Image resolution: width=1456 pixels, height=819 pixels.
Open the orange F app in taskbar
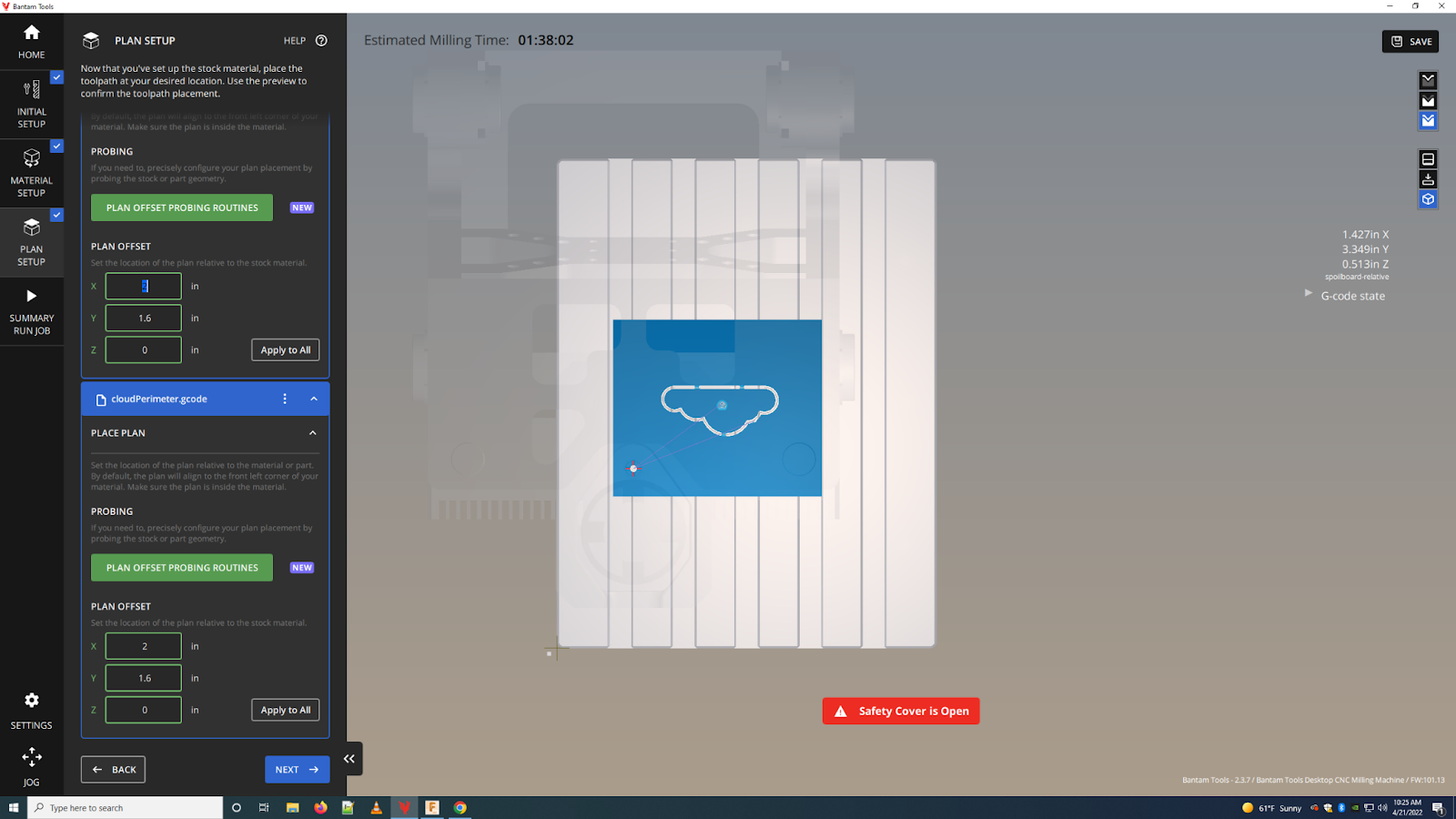[x=432, y=808]
